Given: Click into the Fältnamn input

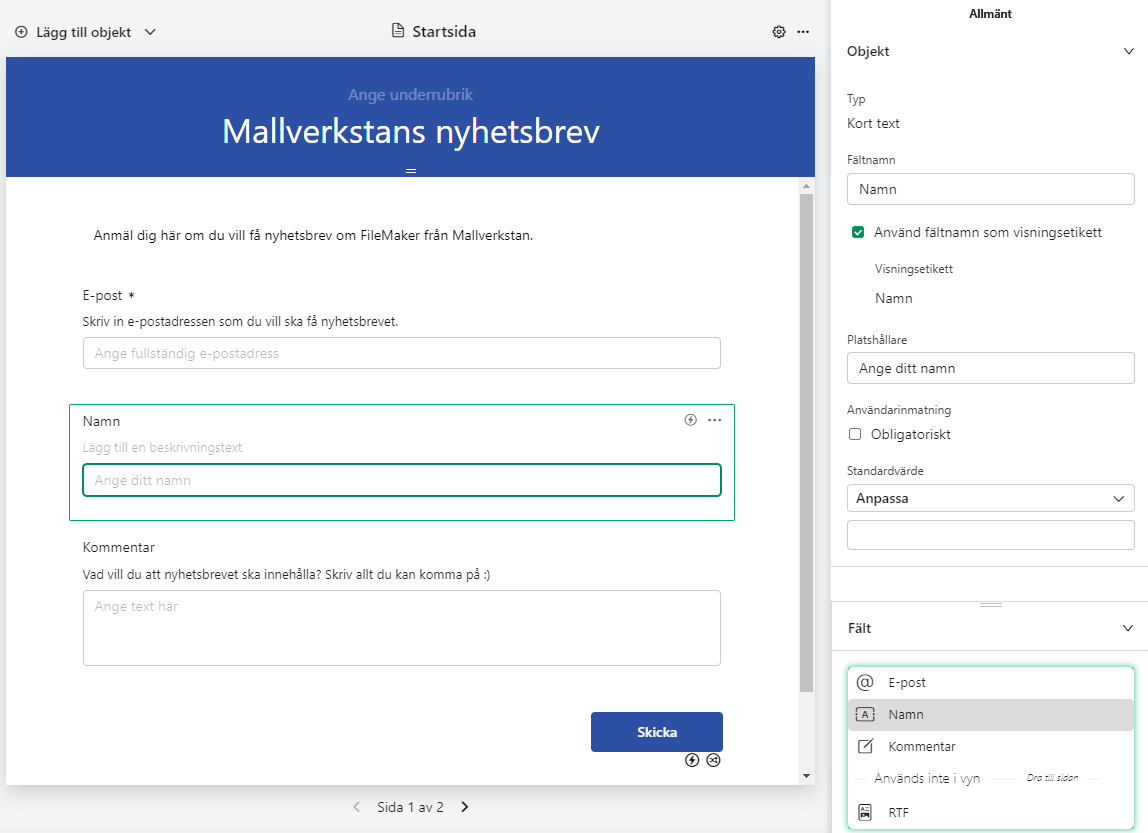Looking at the screenshot, I should click(x=991, y=189).
